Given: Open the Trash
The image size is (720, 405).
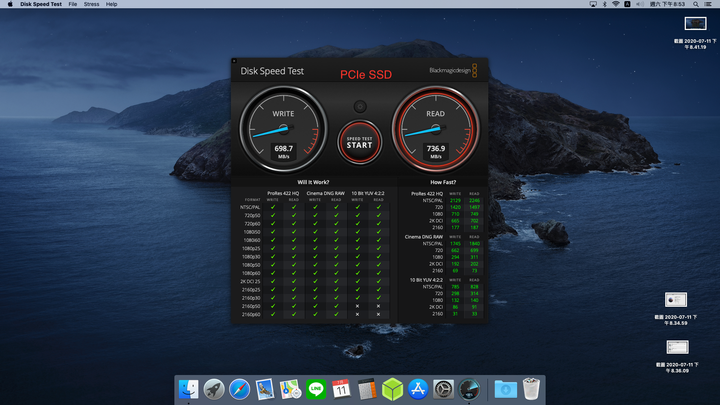Looking at the screenshot, I should coord(531,389).
